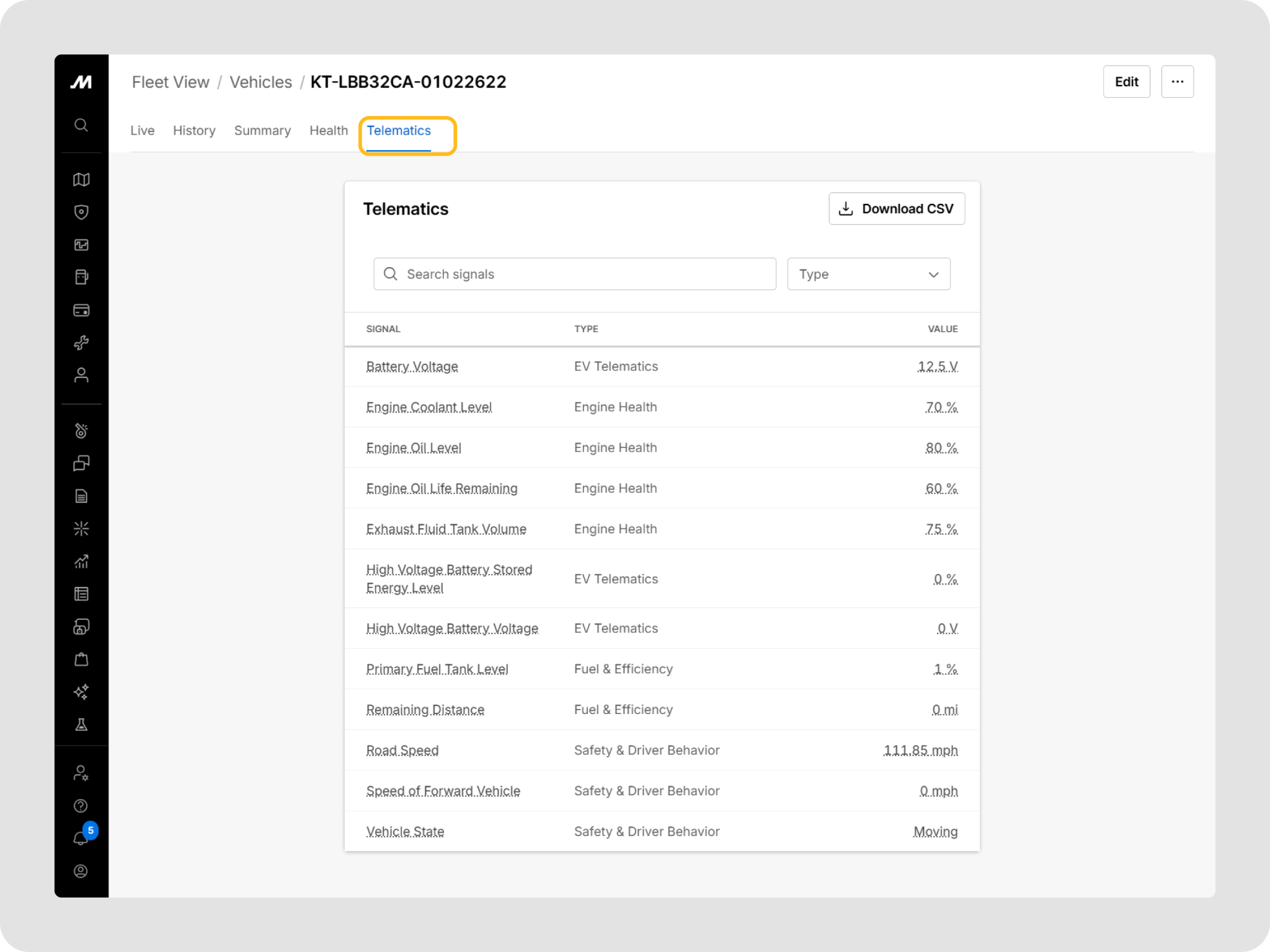Click the Edit button

click(x=1126, y=82)
